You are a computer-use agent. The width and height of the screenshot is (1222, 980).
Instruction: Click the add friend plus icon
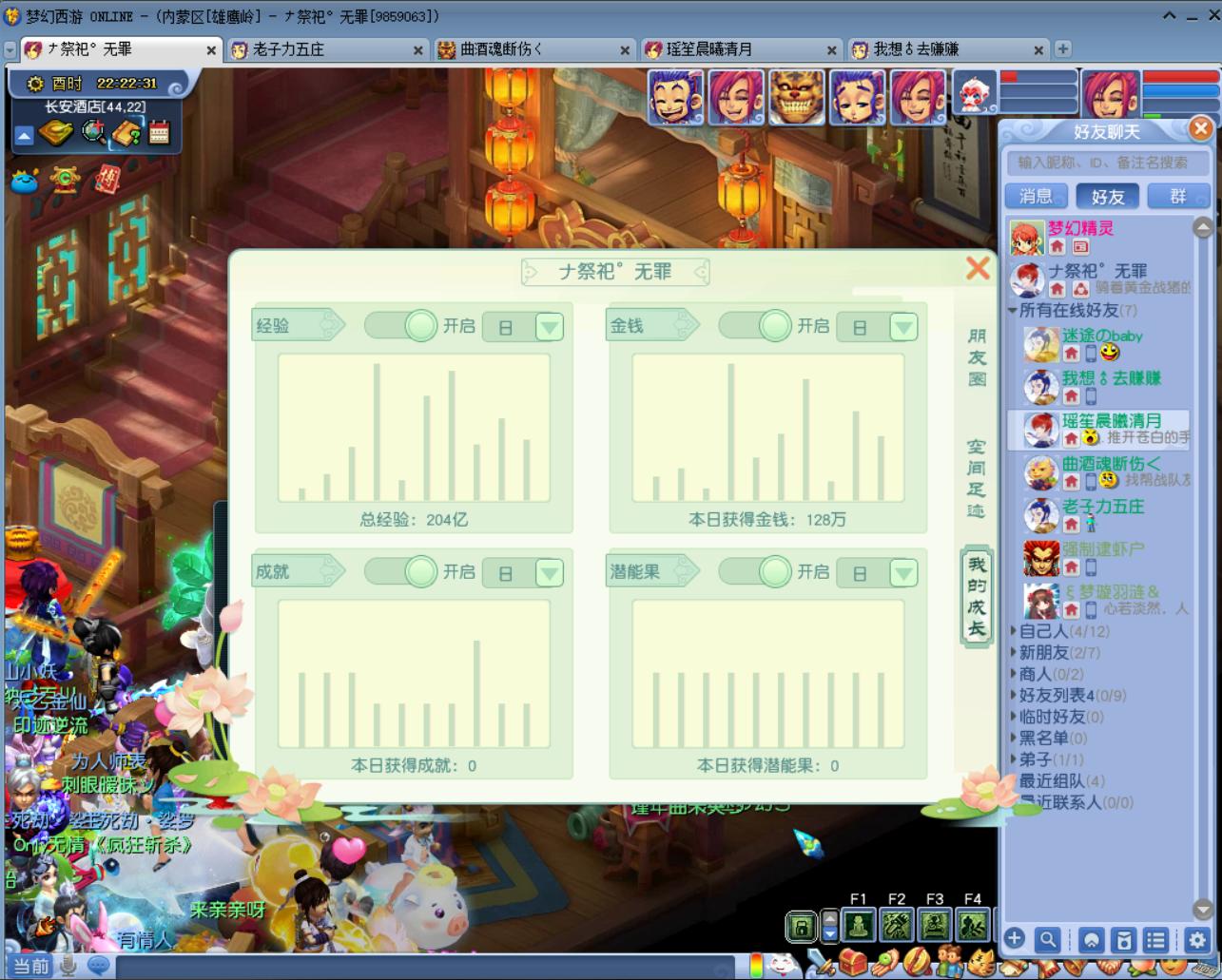pyautogui.click(x=1015, y=939)
